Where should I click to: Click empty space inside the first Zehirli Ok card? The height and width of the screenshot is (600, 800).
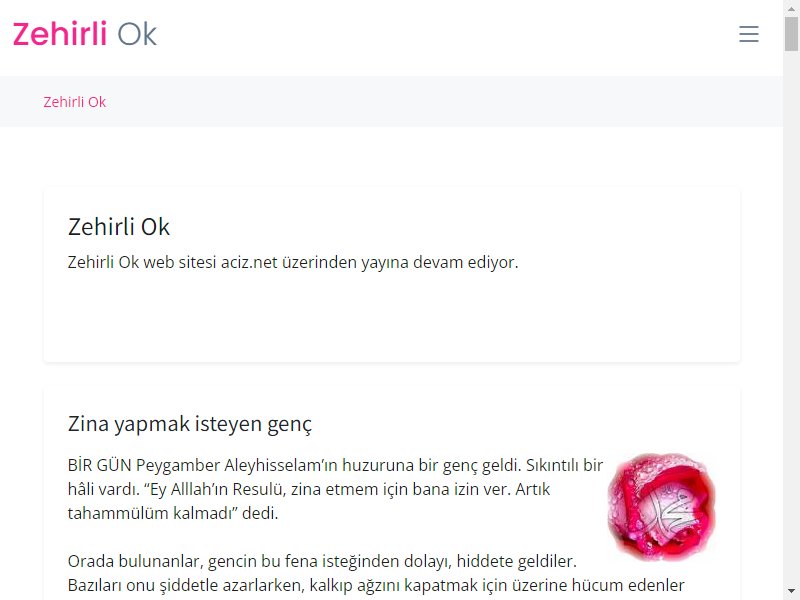click(392, 316)
